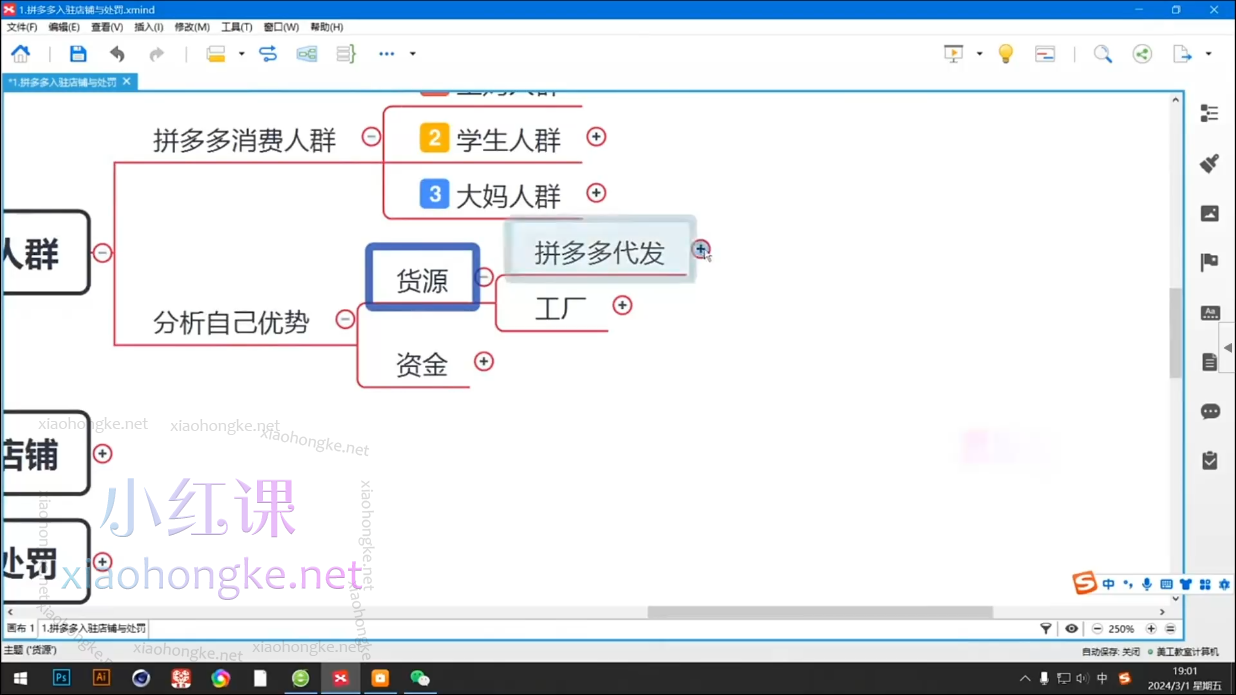Open the lightbulb idea tool
Viewport: 1236px width, 695px height.
pos(1005,53)
